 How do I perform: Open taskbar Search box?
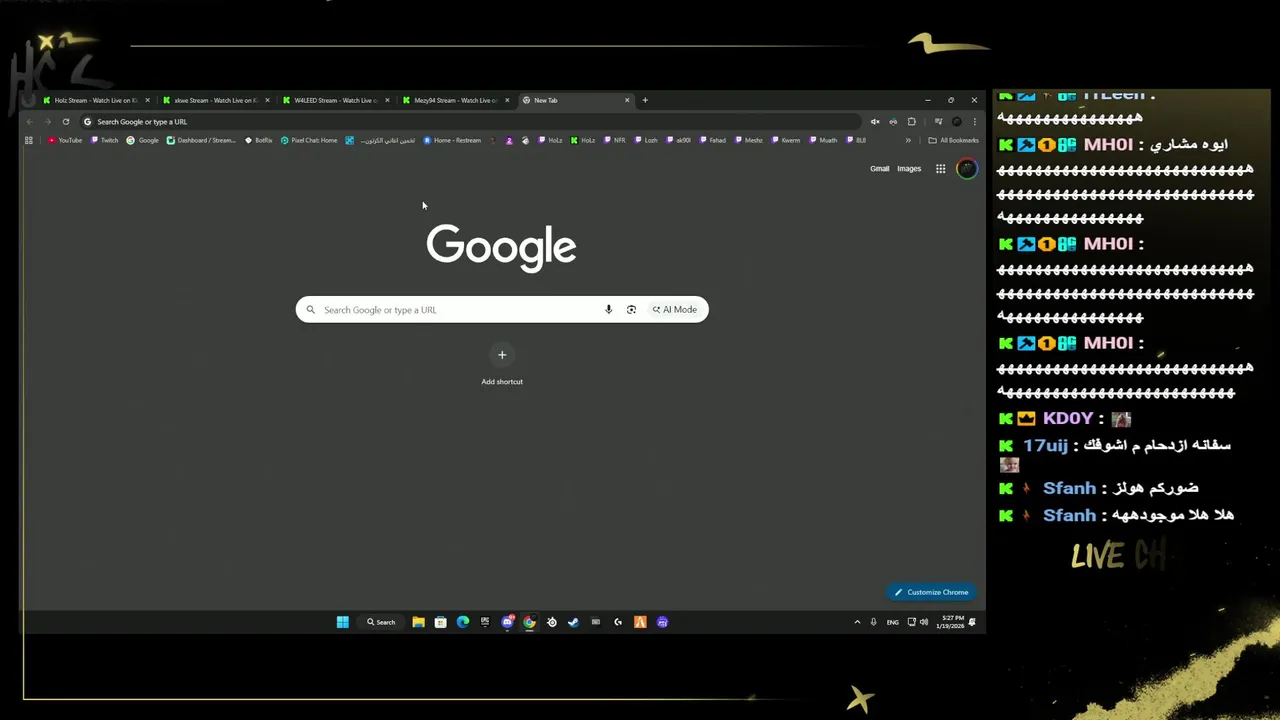pos(381,622)
